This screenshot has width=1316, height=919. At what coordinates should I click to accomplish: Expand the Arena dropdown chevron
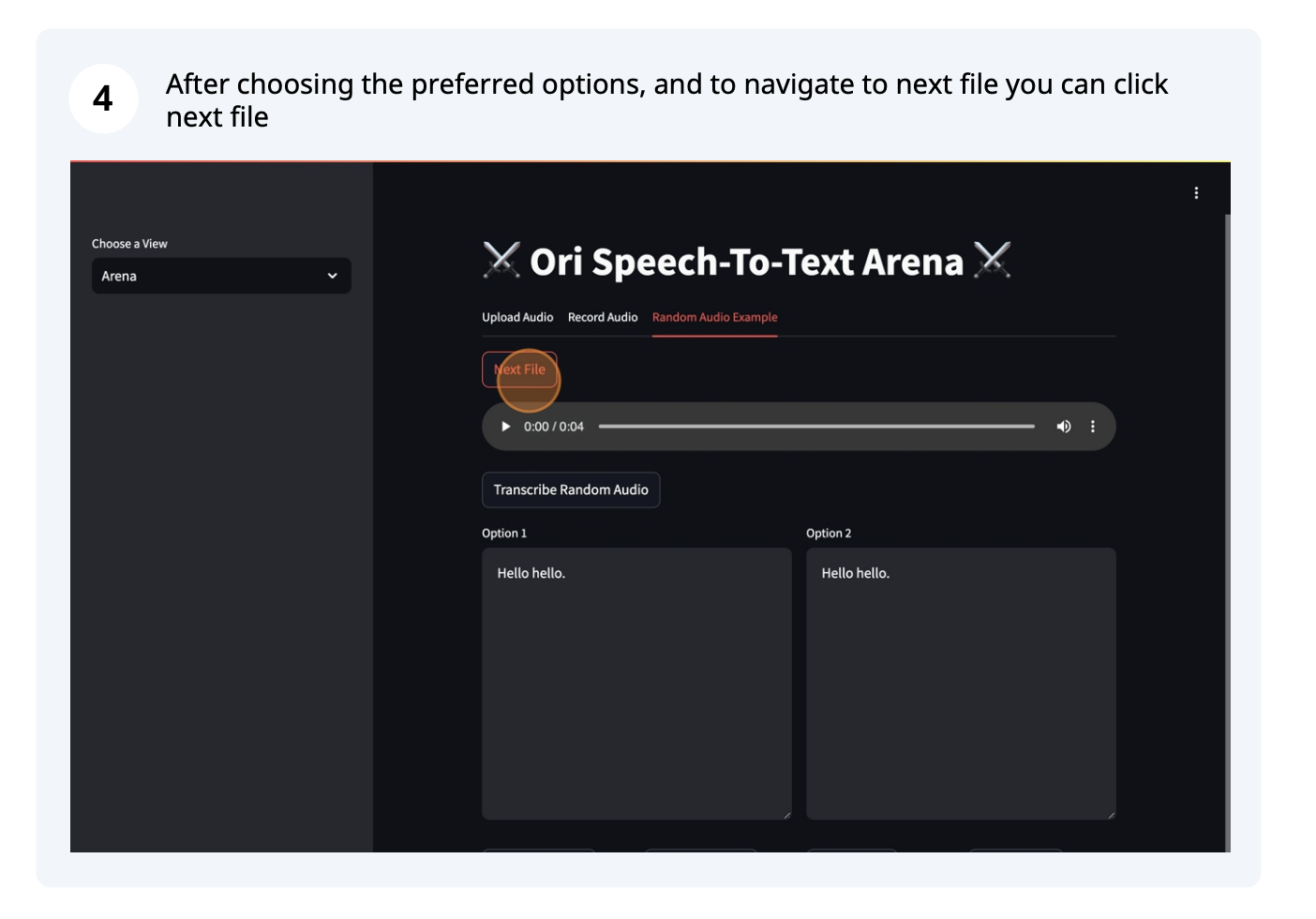tap(332, 276)
